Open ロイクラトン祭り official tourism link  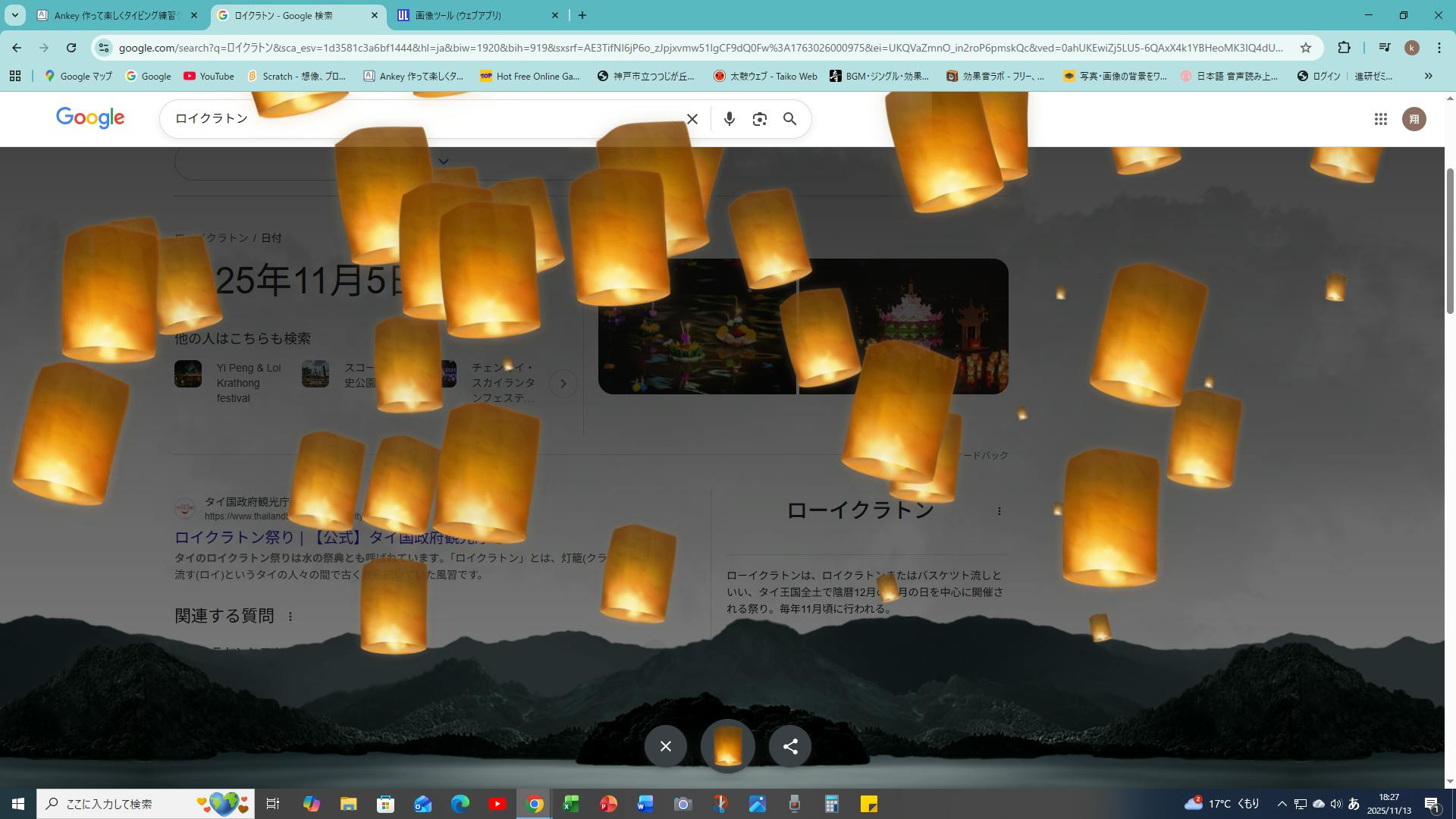(x=235, y=538)
